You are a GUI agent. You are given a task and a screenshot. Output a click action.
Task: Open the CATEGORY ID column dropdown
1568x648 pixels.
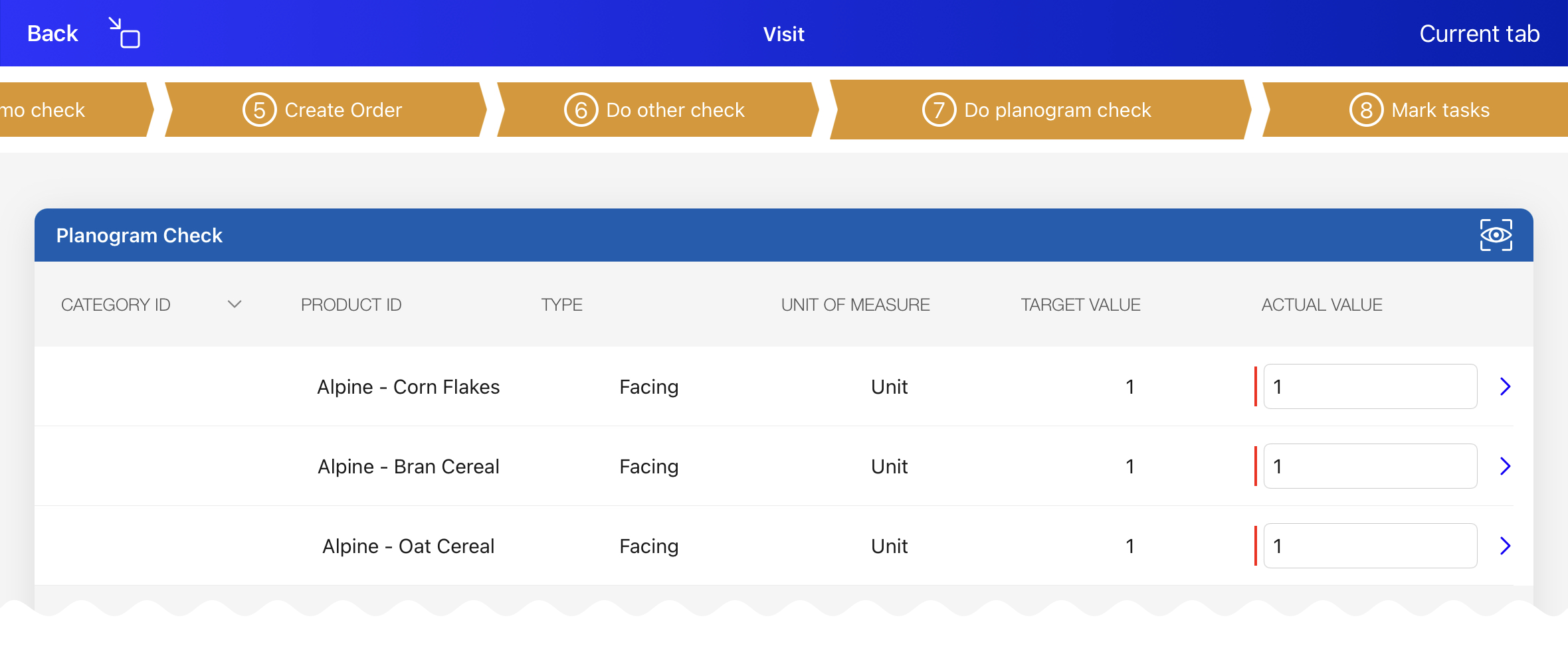[x=234, y=304]
